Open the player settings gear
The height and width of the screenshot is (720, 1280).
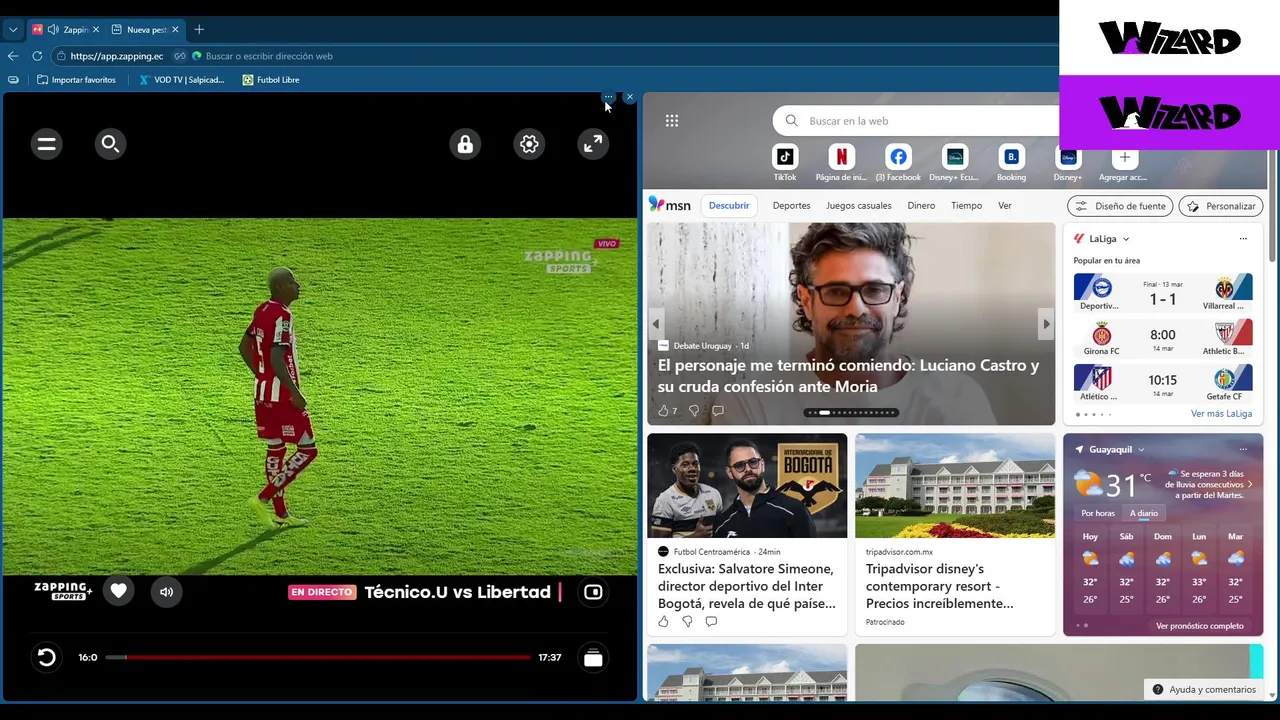point(529,144)
